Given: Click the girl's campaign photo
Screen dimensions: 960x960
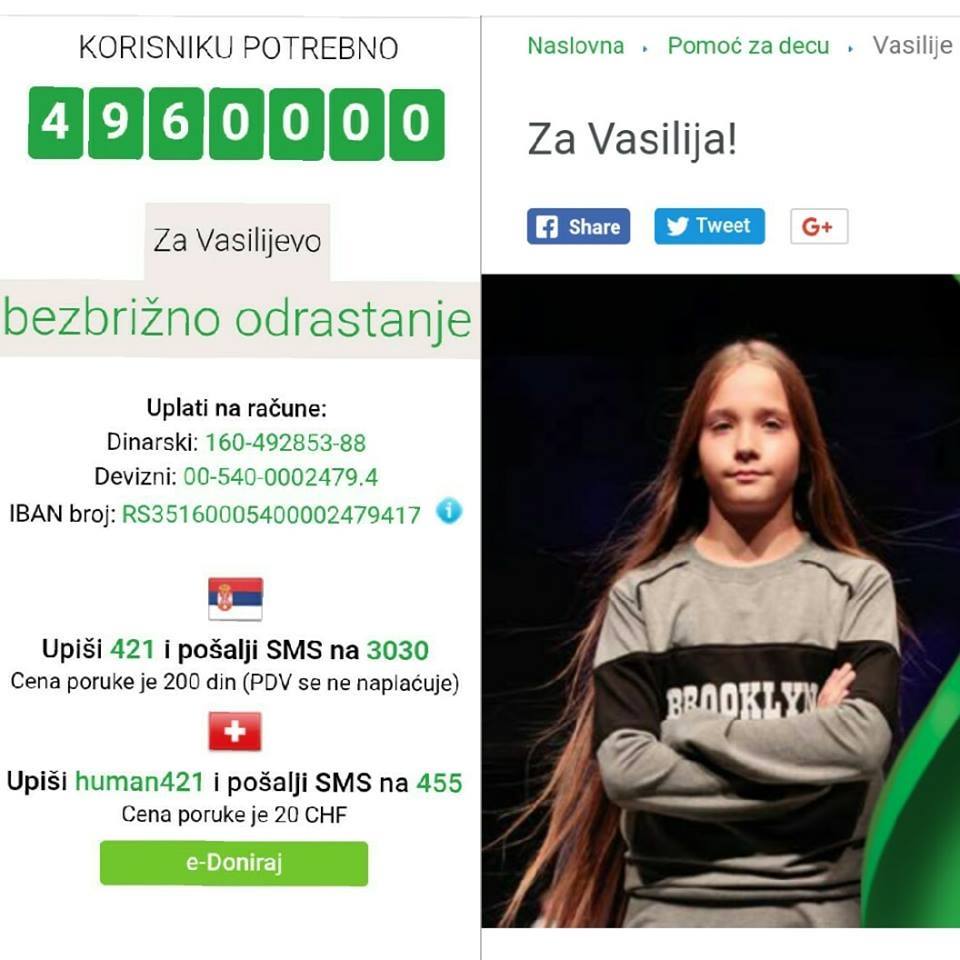Looking at the screenshot, I should pyautogui.click(x=721, y=601).
